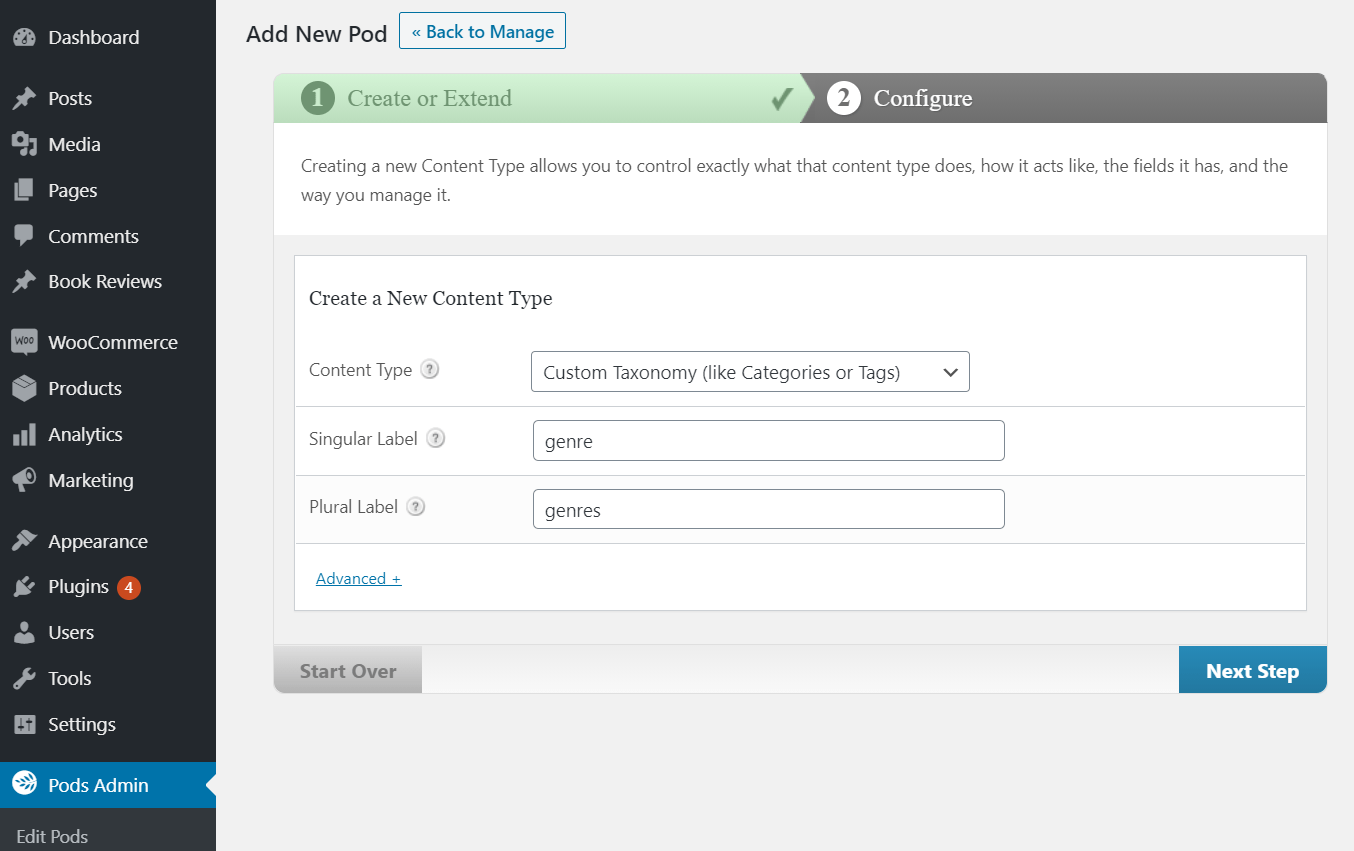Click the Book Reviews pin icon

click(24, 282)
